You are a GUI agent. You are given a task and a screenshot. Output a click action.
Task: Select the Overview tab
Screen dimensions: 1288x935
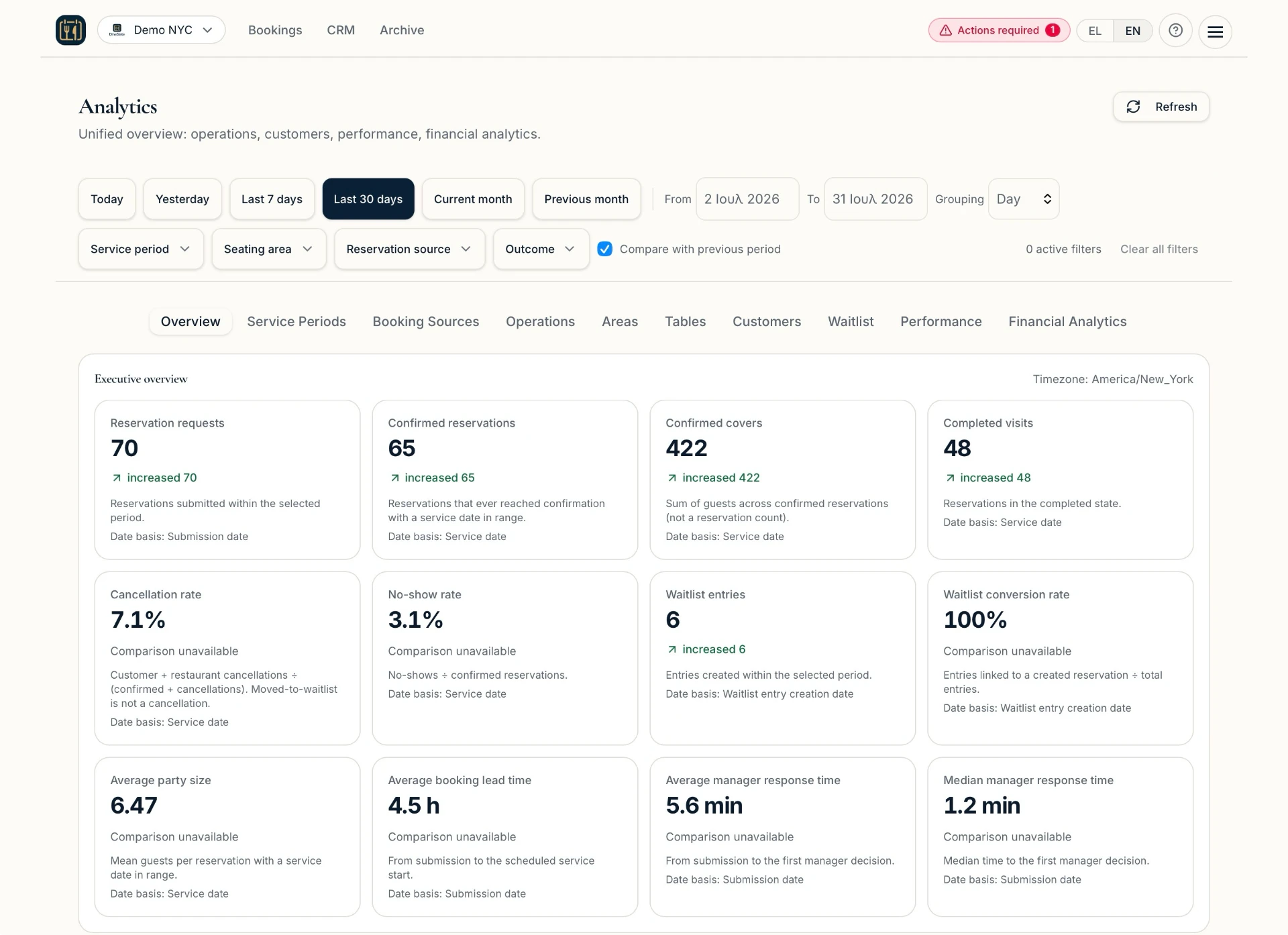pyautogui.click(x=191, y=321)
